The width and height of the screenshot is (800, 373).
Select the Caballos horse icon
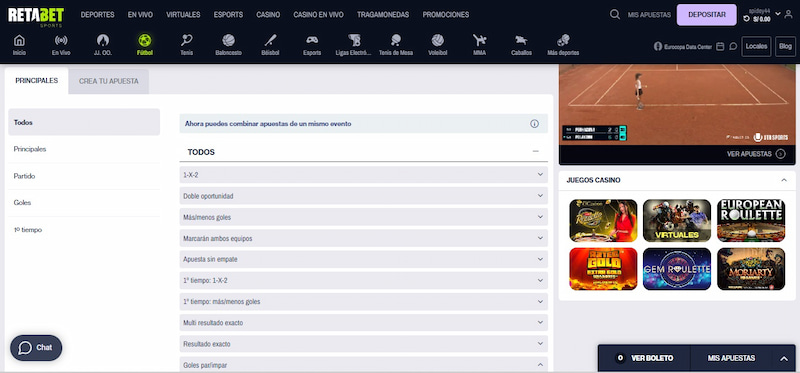coord(521,40)
